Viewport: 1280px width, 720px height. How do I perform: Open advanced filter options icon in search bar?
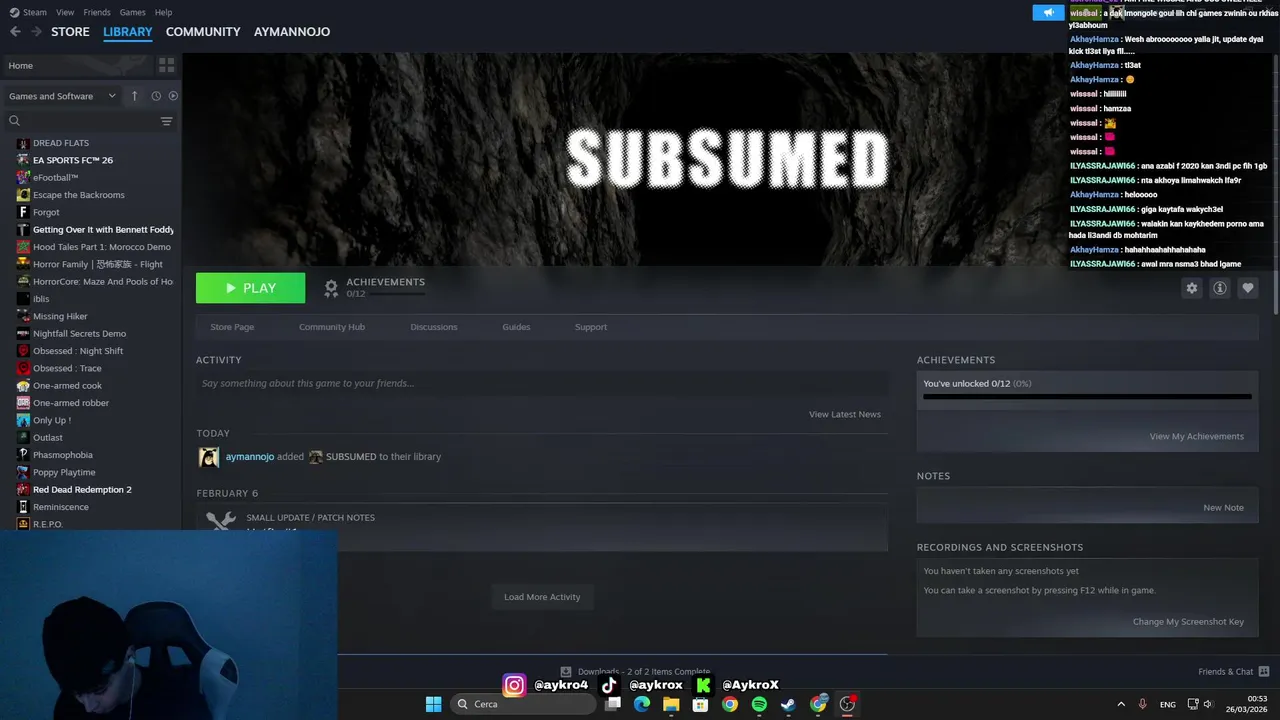tap(167, 121)
